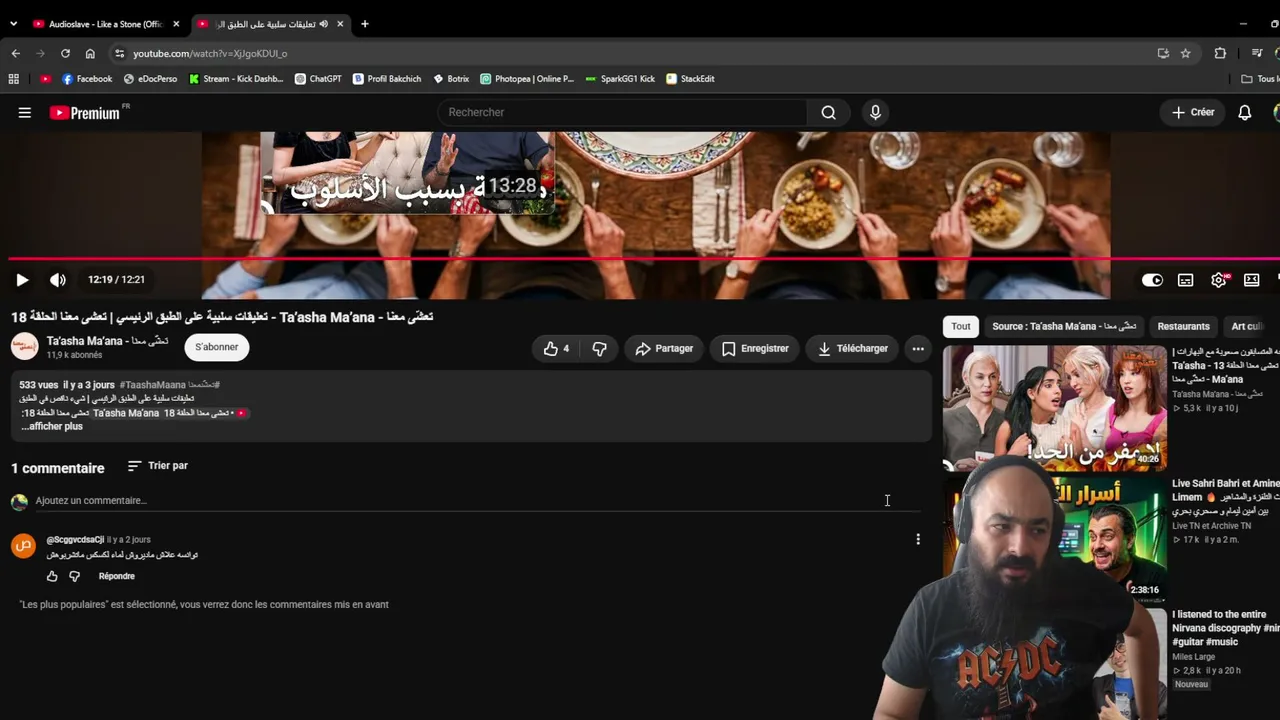
Task: Open the YouTube notifications bell
Action: tap(1245, 113)
